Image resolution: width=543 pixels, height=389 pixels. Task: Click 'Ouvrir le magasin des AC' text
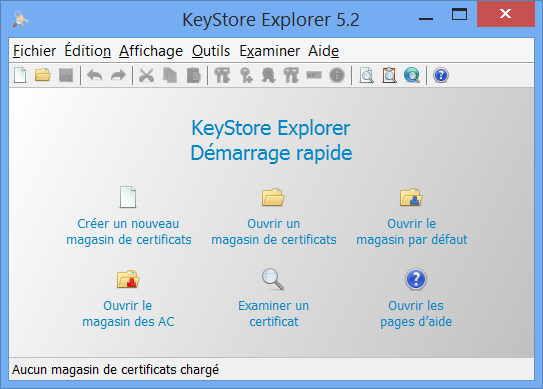pyautogui.click(x=128, y=313)
